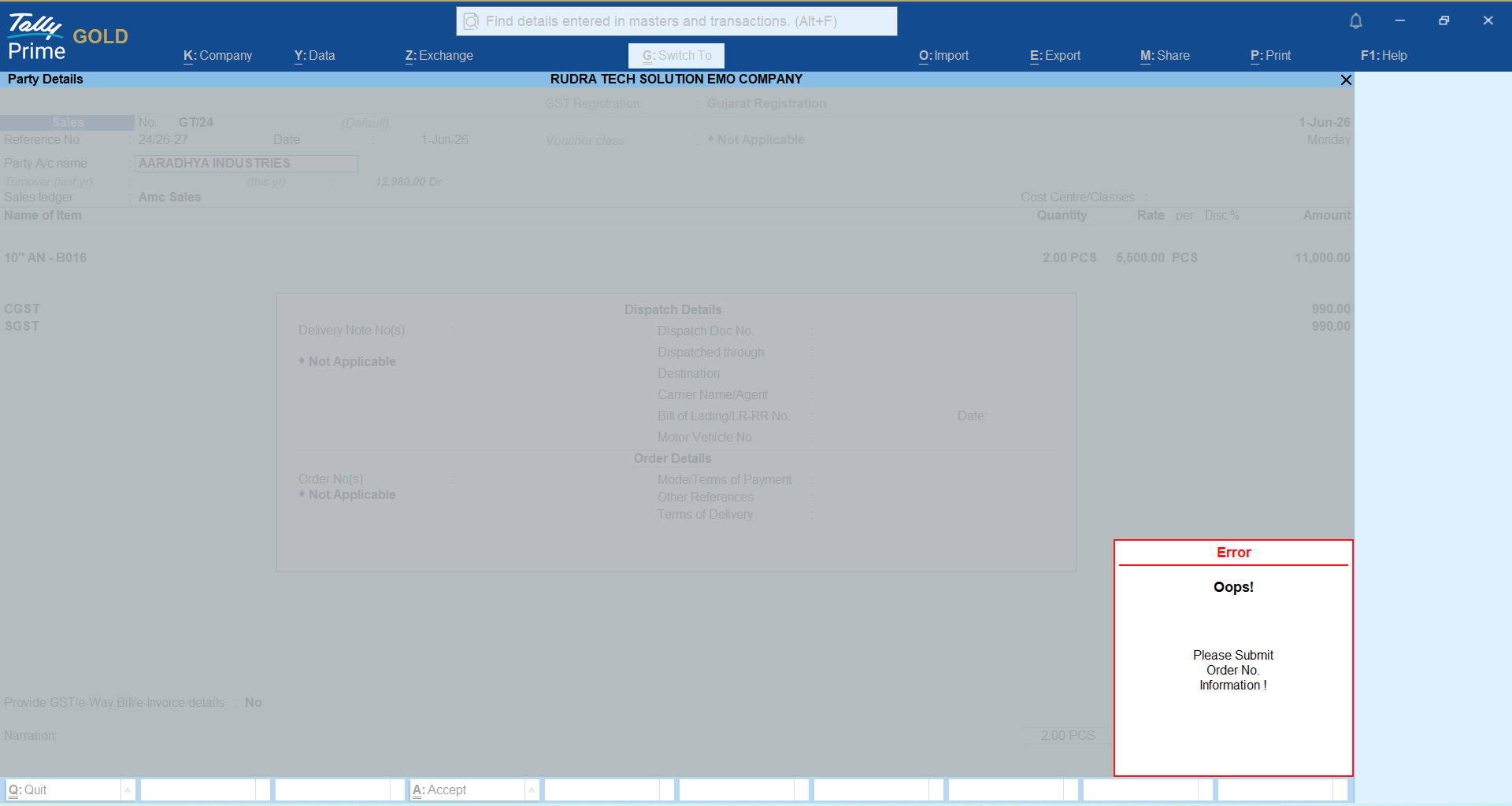Image resolution: width=1512 pixels, height=806 pixels.
Task: Click the Q: Quit button
Action: click(63, 789)
